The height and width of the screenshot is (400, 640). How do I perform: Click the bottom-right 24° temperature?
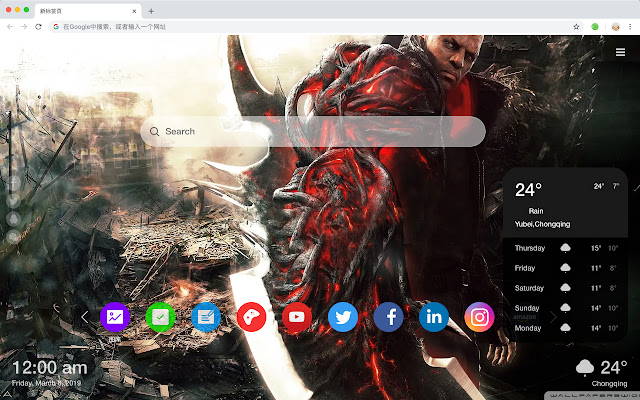tap(614, 368)
